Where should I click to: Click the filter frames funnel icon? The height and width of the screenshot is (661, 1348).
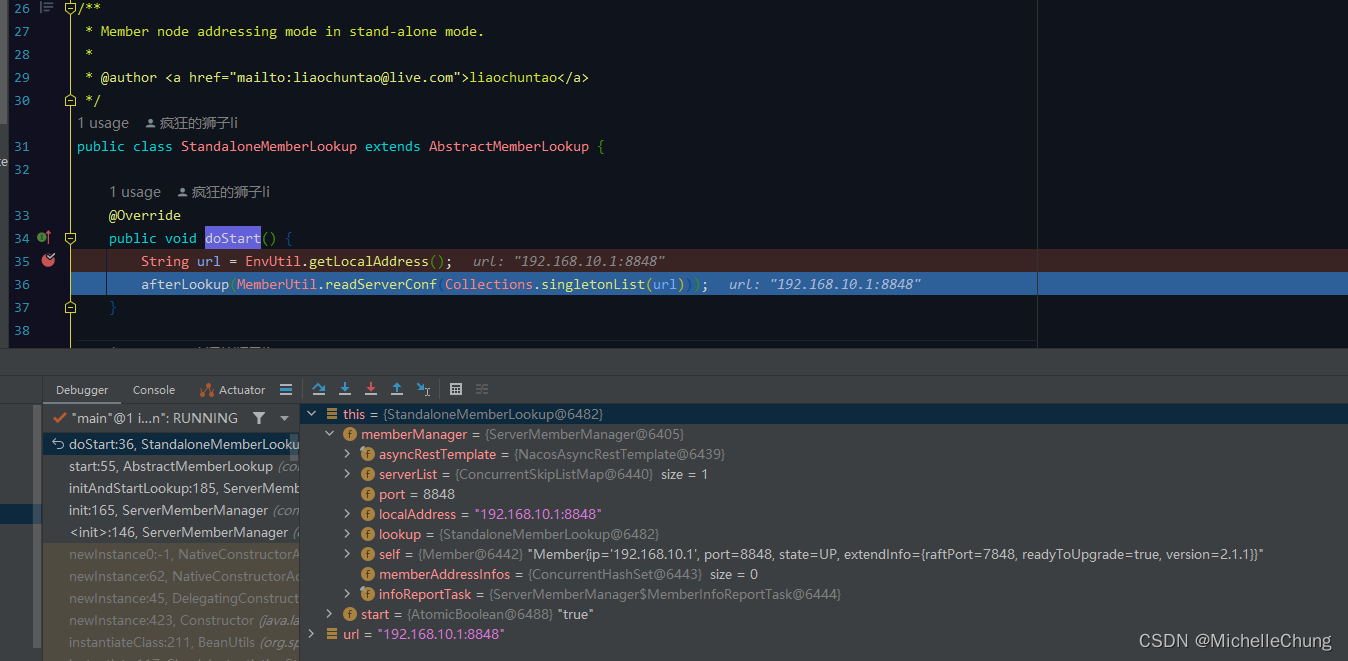(259, 418)
